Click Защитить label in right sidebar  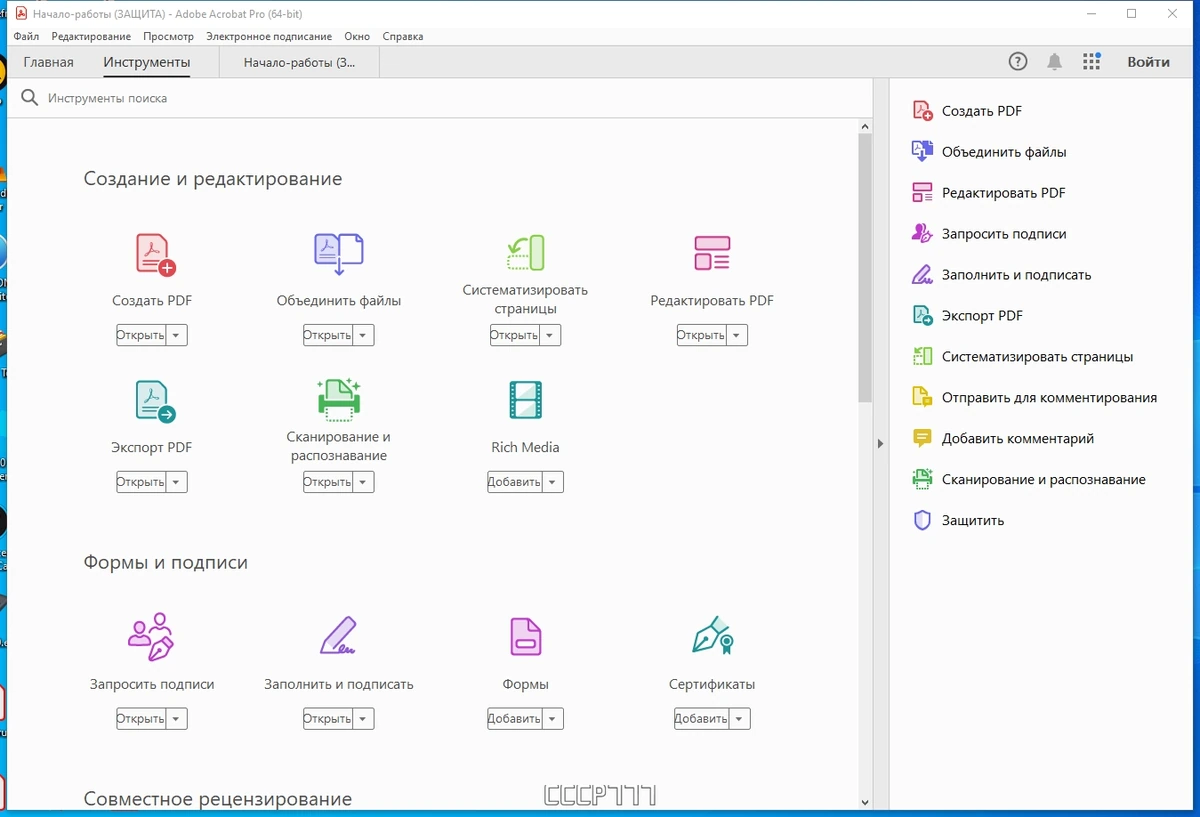coord(973,521)
